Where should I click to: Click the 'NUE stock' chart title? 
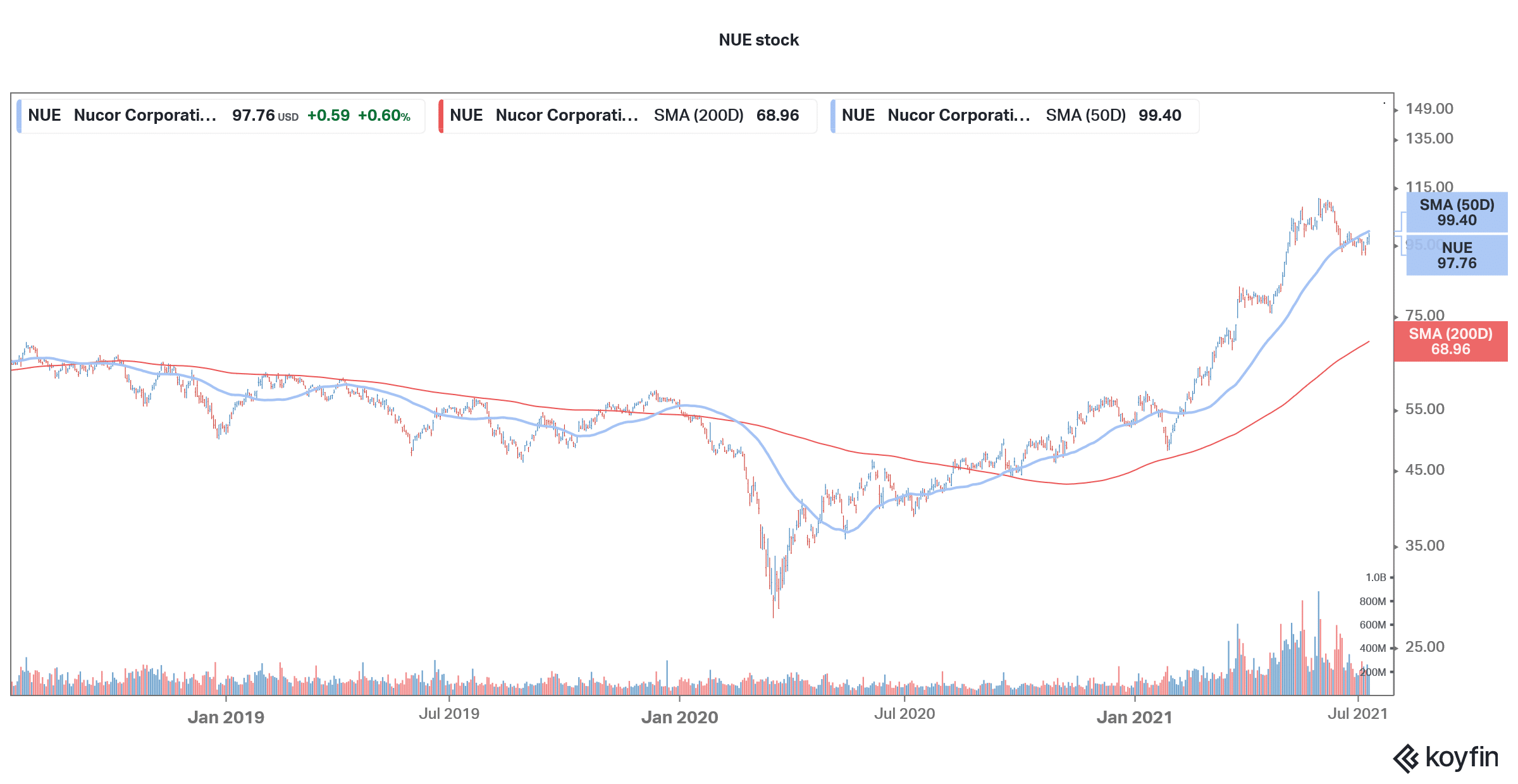(x=758, y=40)
